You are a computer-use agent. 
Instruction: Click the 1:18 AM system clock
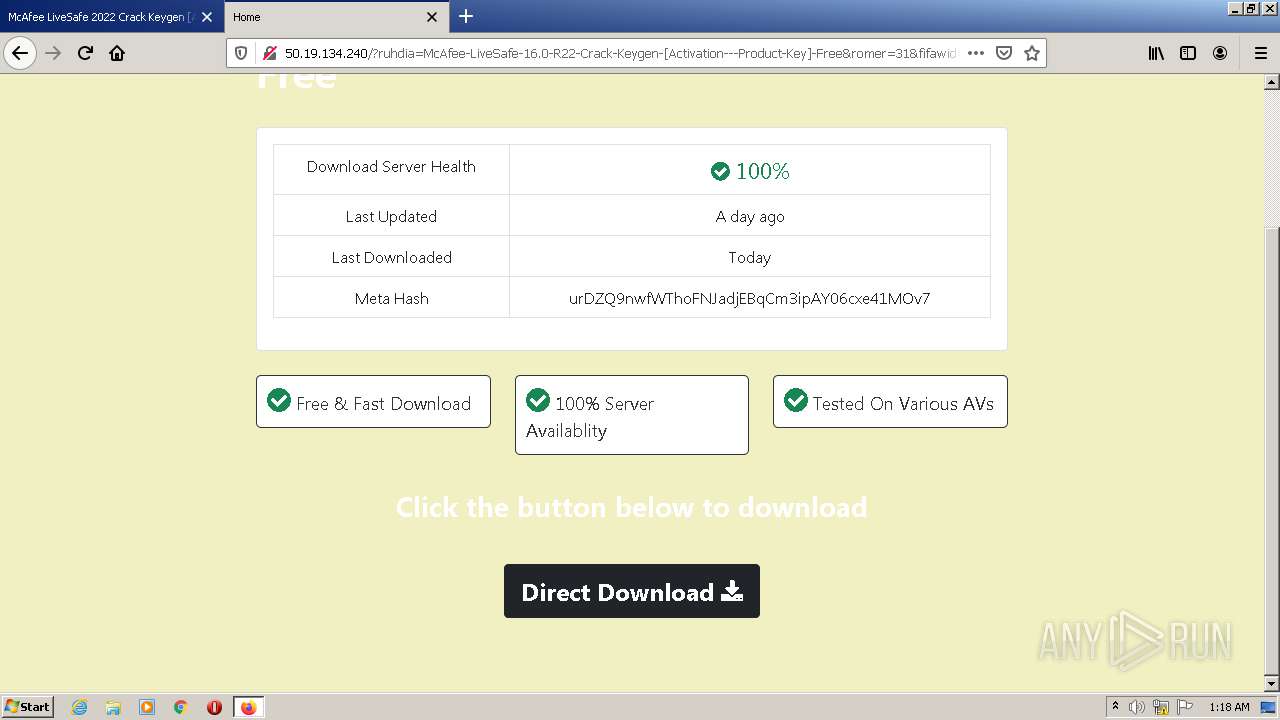pyautogui.click(x=1229, y=707)
